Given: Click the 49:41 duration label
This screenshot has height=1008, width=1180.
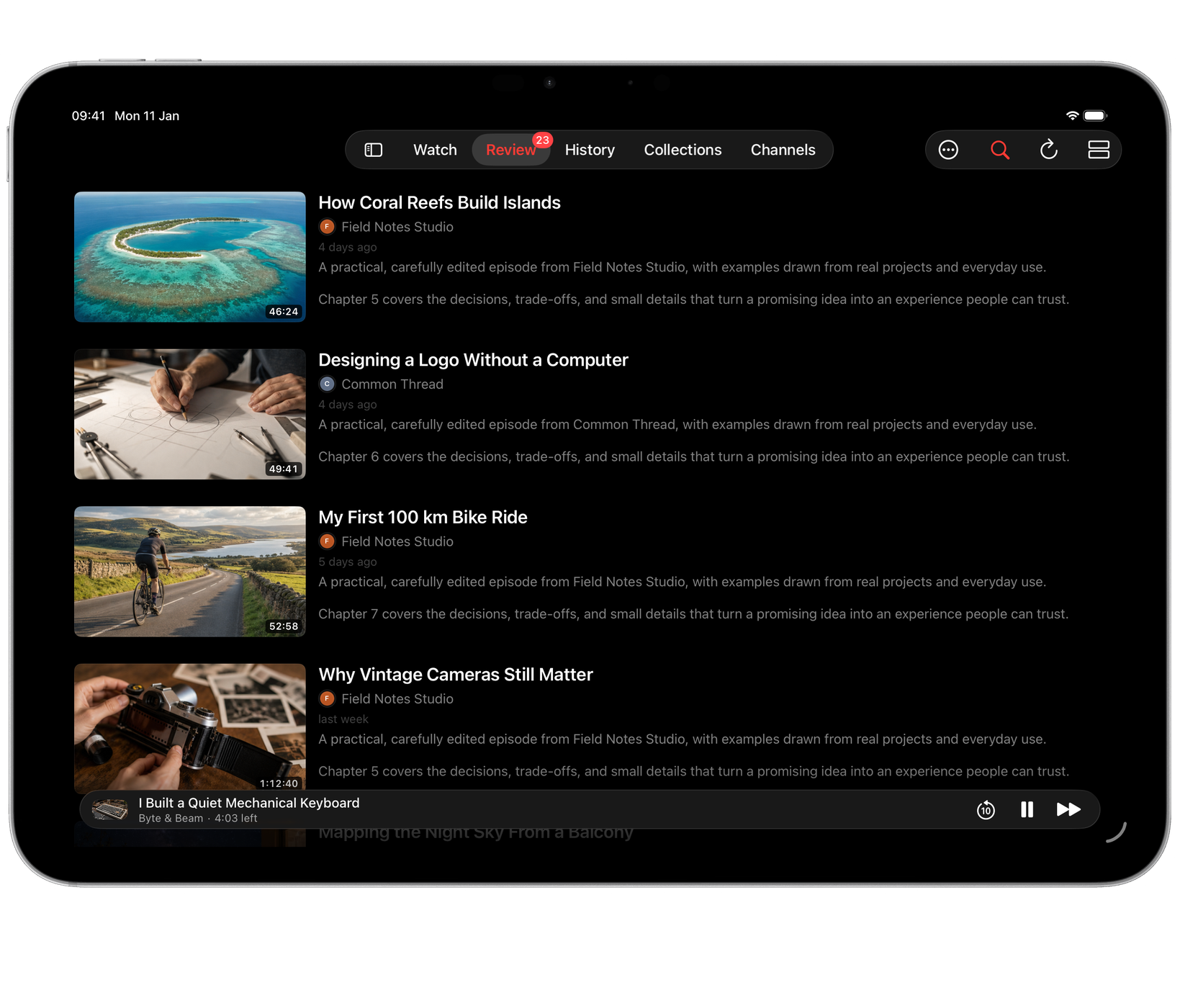Looking at the screenshot, I should pos(283,469).
